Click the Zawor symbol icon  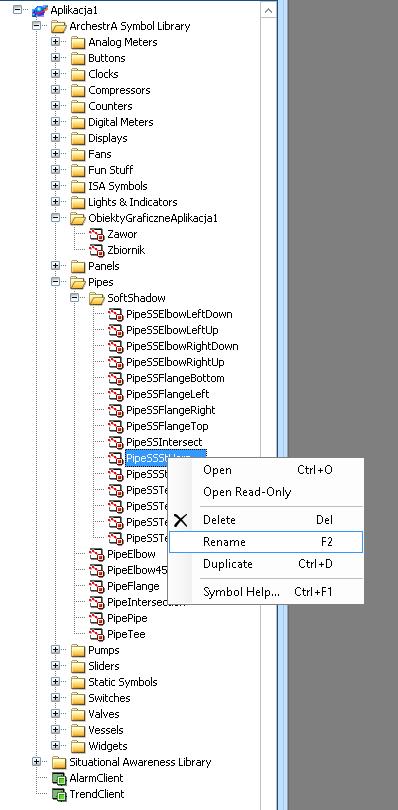point(97,234)
